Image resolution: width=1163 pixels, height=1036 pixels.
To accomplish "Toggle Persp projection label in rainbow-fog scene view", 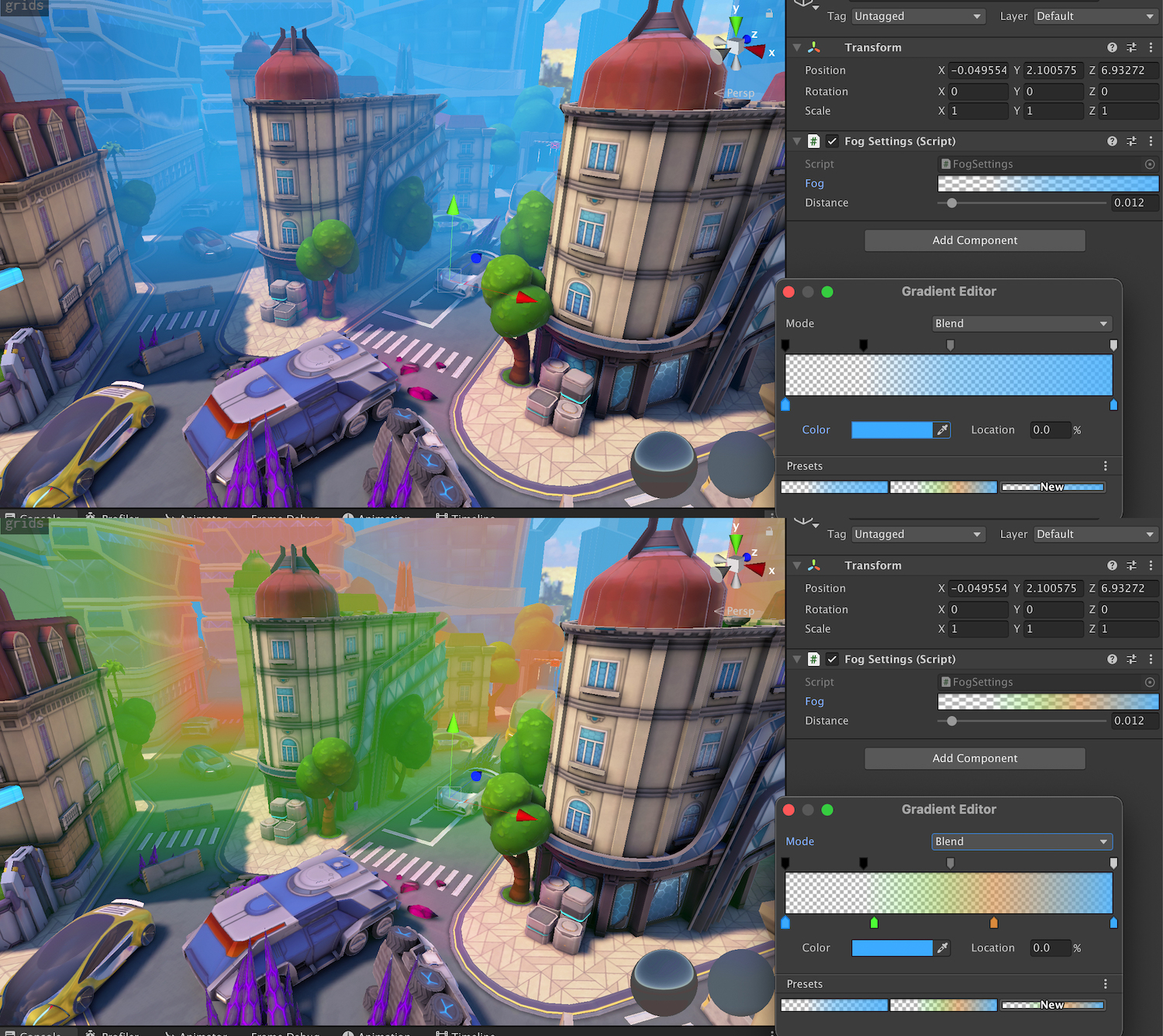I will [x=740, y=611].
